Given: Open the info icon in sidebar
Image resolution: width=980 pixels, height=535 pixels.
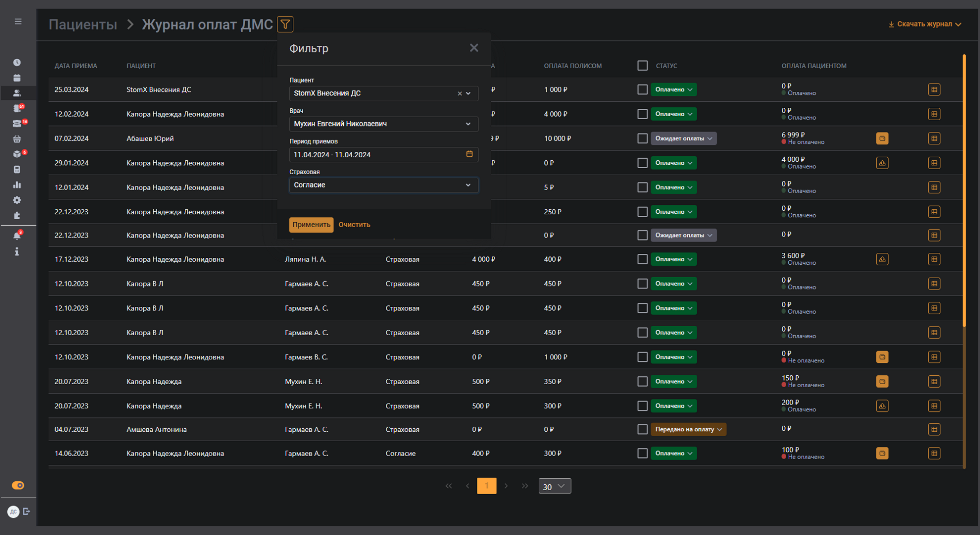Looking at the screenshot, I should pos(17,251).
